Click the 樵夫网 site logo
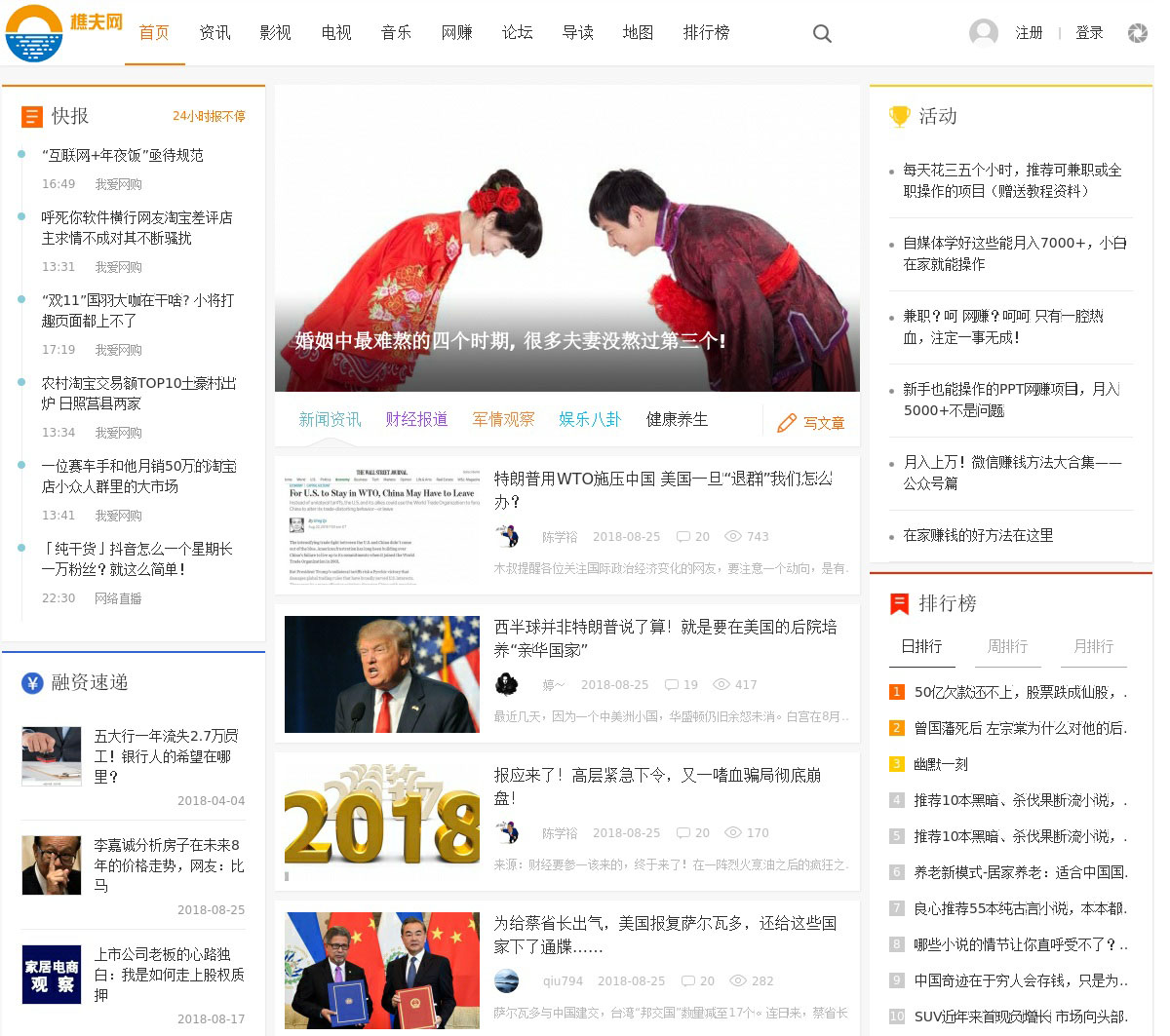Viewport: 1170px width, 1036px height. (x=64, y=33)
